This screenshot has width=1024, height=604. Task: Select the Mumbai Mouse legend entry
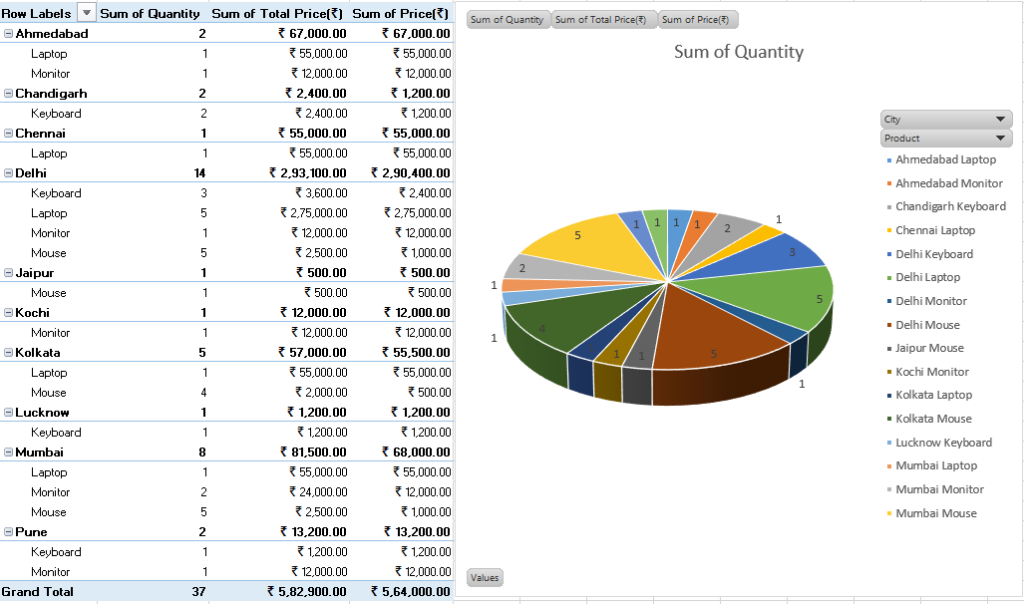coord(931,513)
